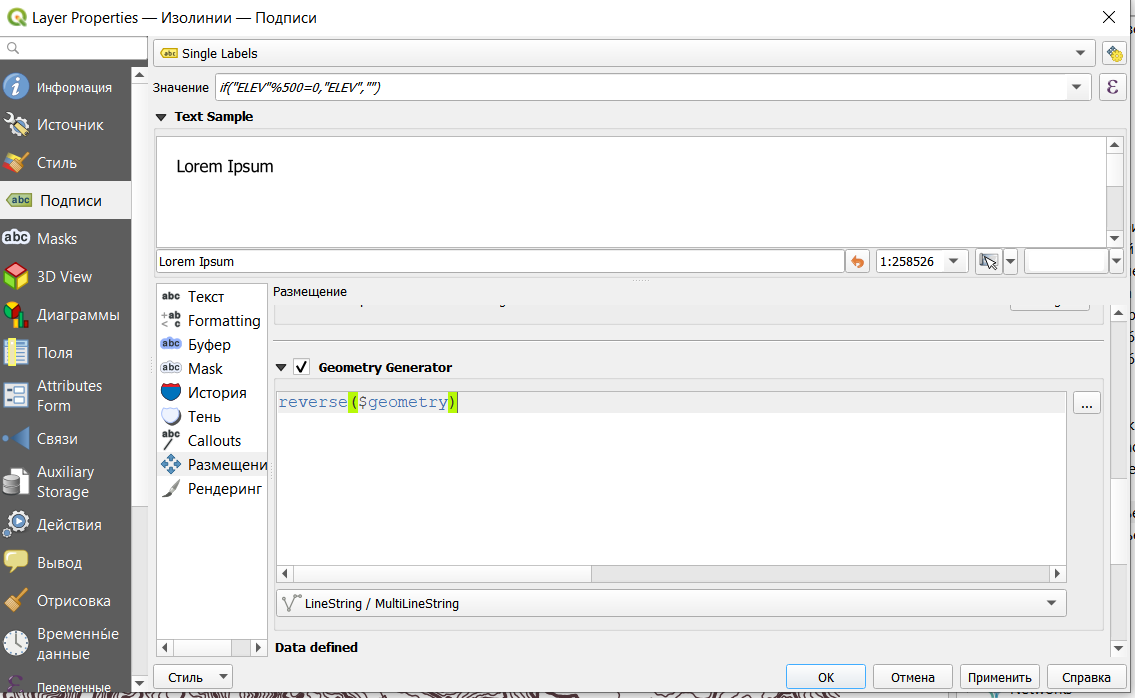Open the scale 1:258526 dropdown

[953, 262]
